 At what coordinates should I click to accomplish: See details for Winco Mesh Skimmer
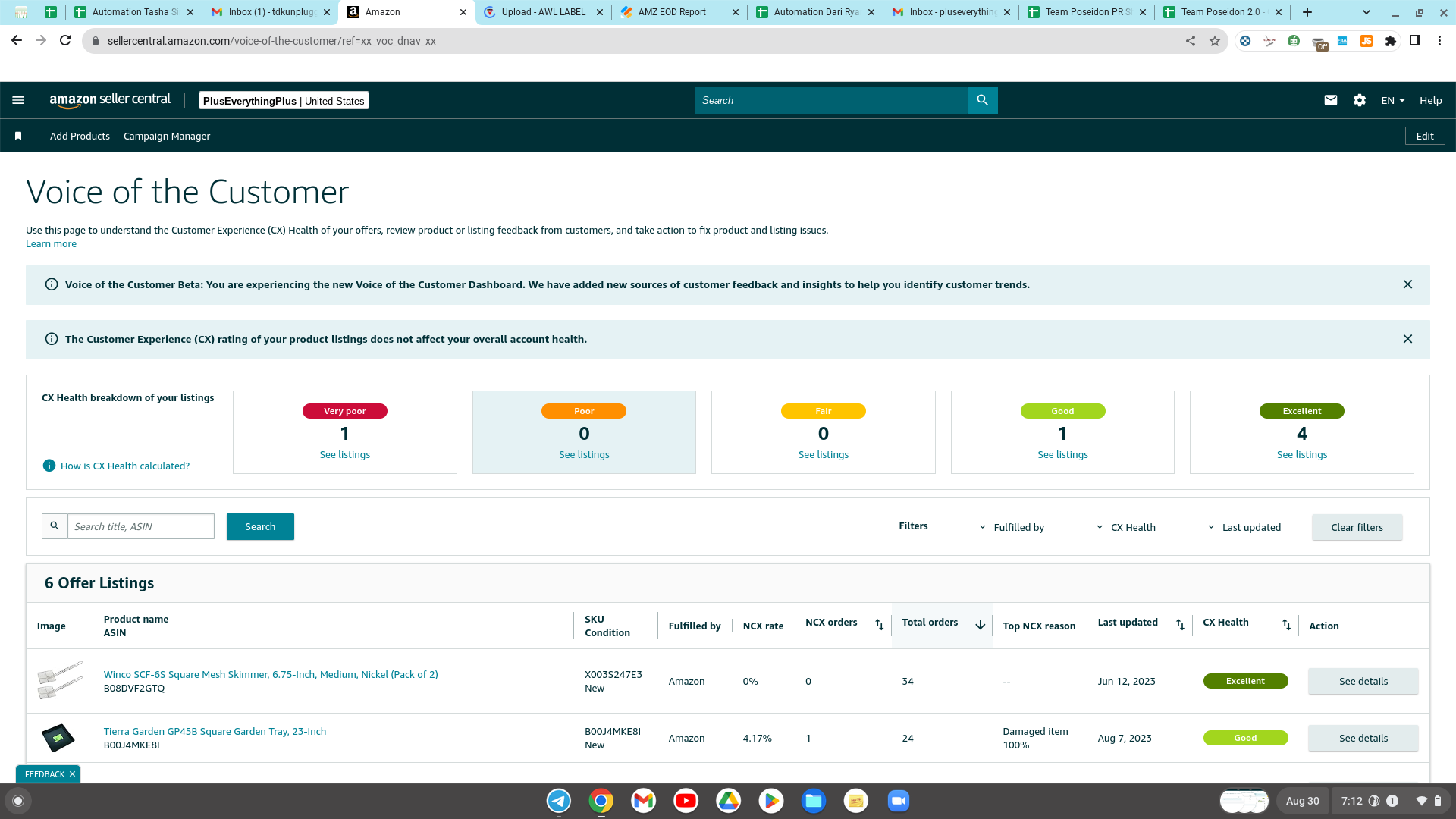coord(1363,681)
